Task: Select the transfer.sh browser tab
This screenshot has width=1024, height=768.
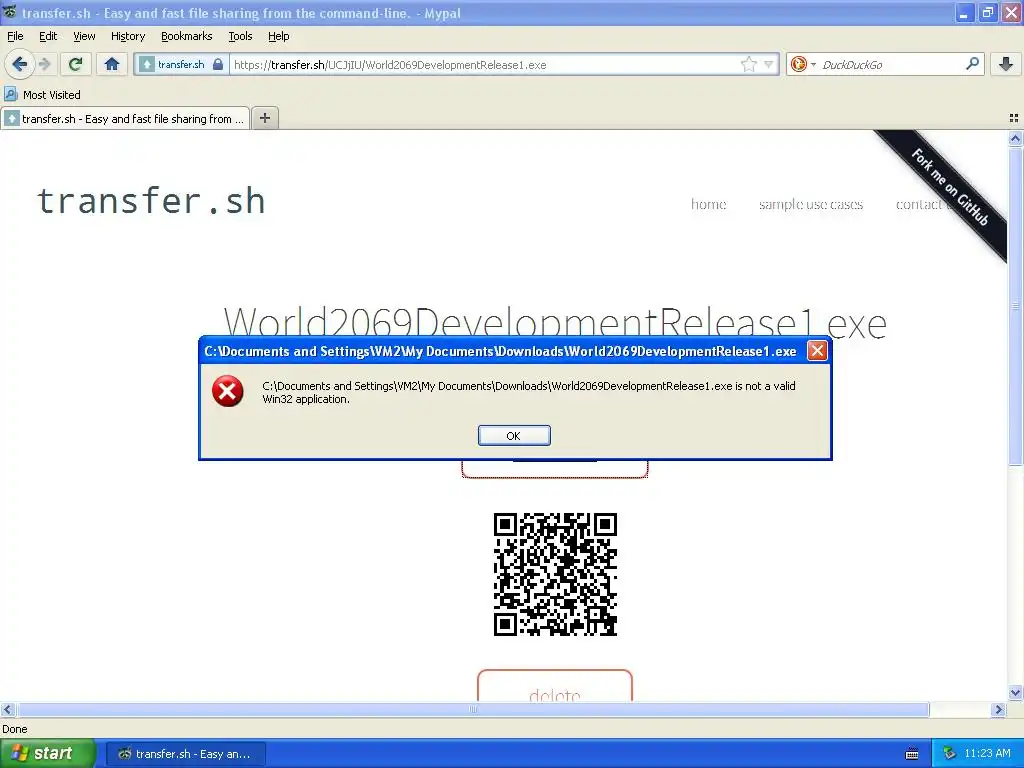Action: 125,118
